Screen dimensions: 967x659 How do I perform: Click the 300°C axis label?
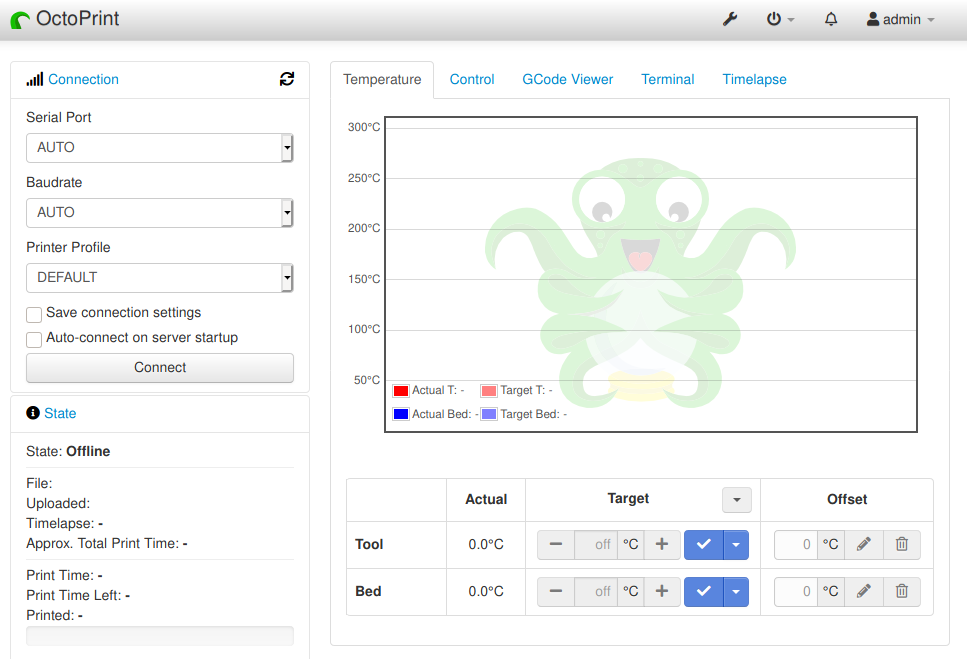tap(364, 127)
